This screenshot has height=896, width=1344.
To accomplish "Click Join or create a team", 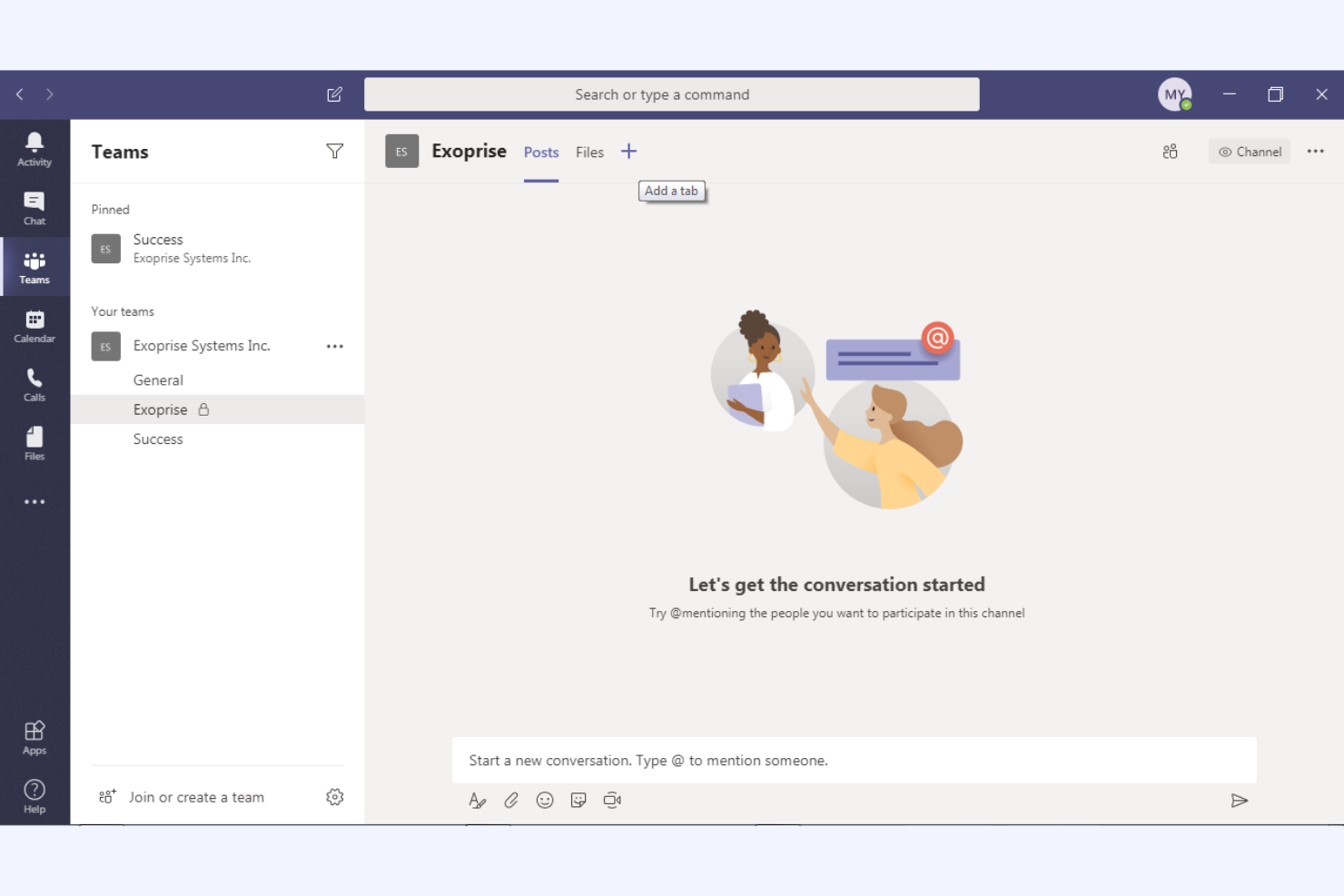I will click(x=196, y=796).
